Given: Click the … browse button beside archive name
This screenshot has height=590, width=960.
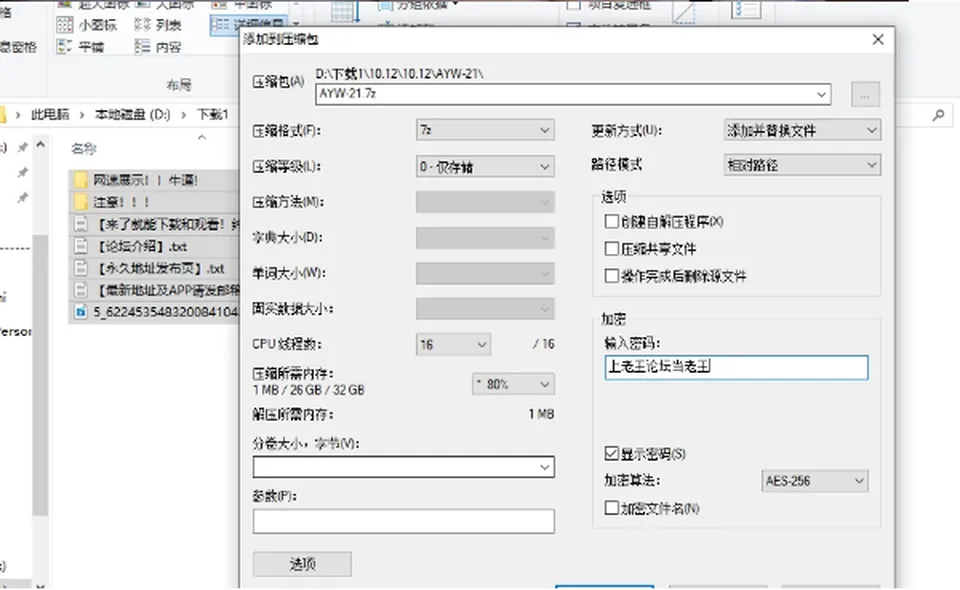Looking at the screenshot, I should [x=865, y=95].
